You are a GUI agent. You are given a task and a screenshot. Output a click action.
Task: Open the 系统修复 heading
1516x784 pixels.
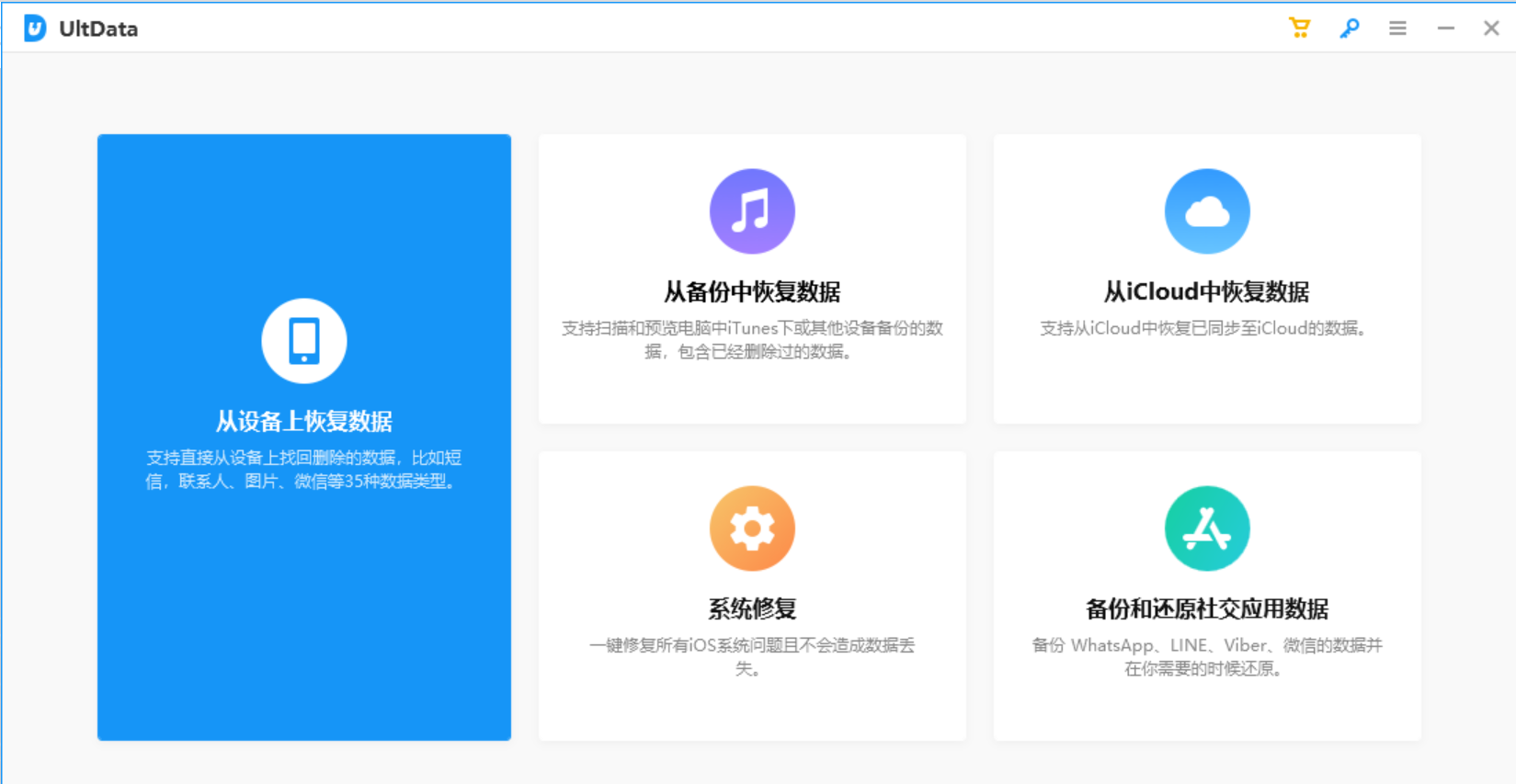tap(752, 608)
